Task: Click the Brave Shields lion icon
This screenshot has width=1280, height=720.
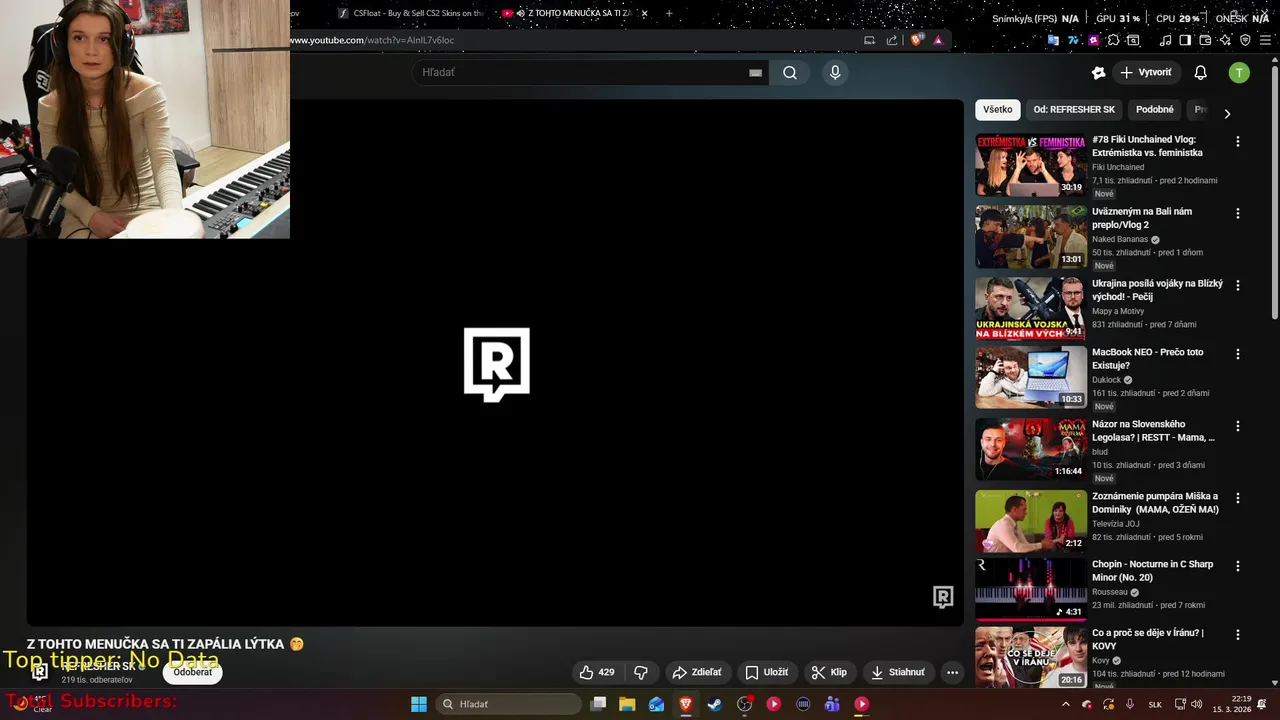Action: [x=917, y=40]
